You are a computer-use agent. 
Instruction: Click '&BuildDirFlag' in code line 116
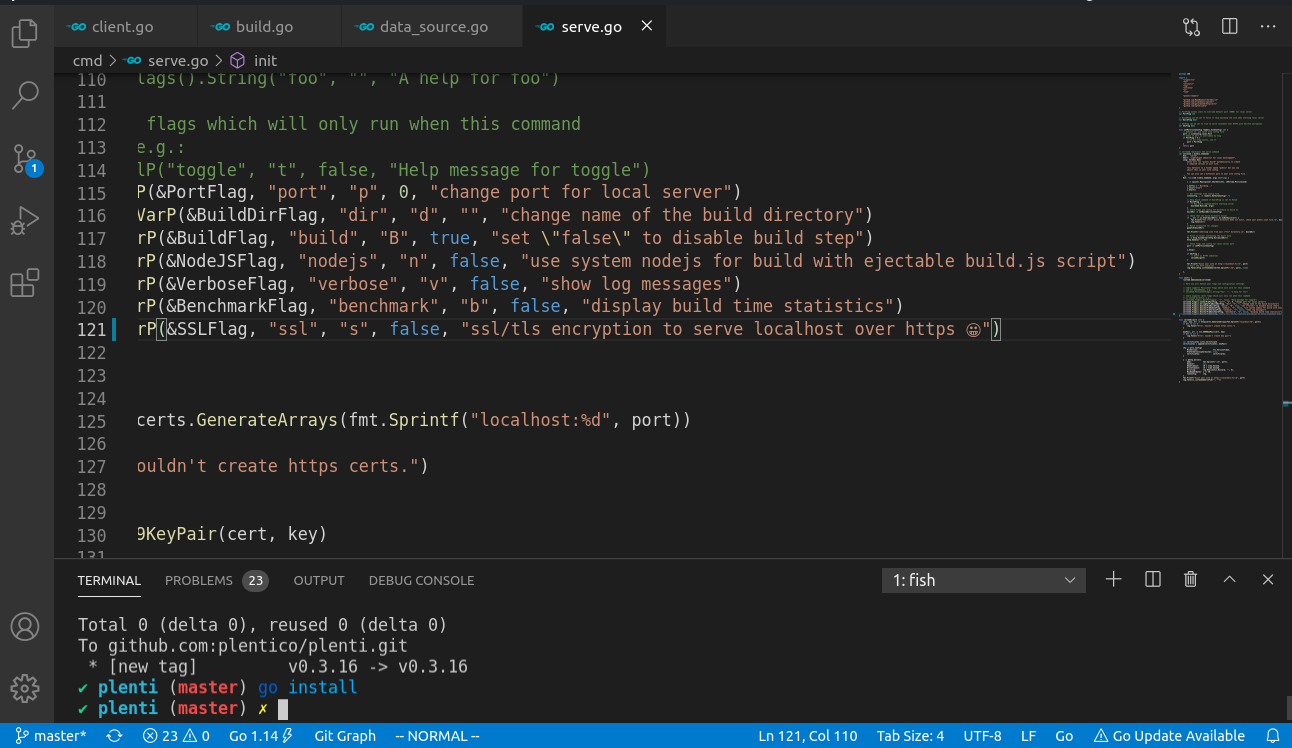pyautogui.click(x=252, y=215)
